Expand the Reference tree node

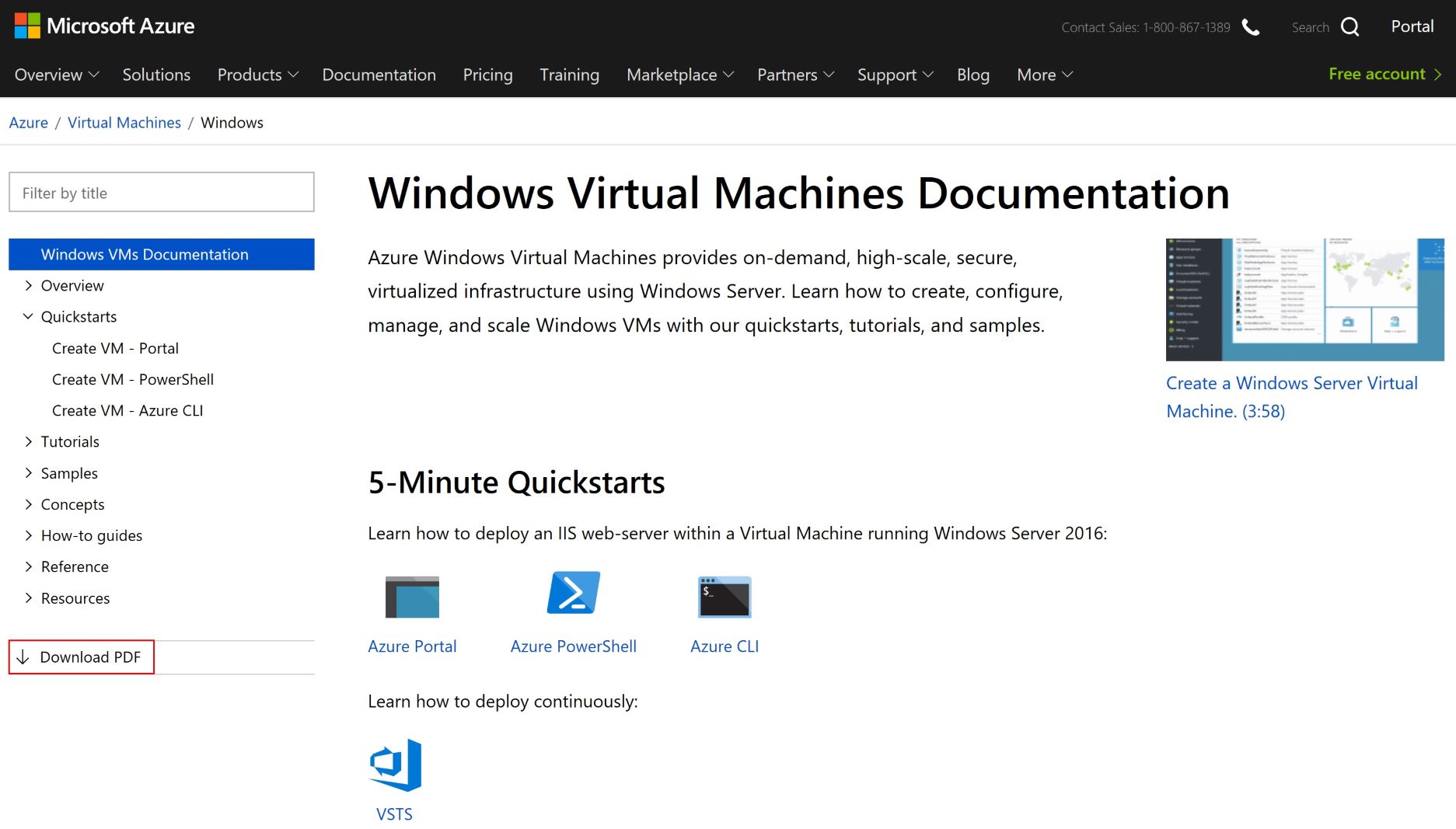click(x=28, y=566)
